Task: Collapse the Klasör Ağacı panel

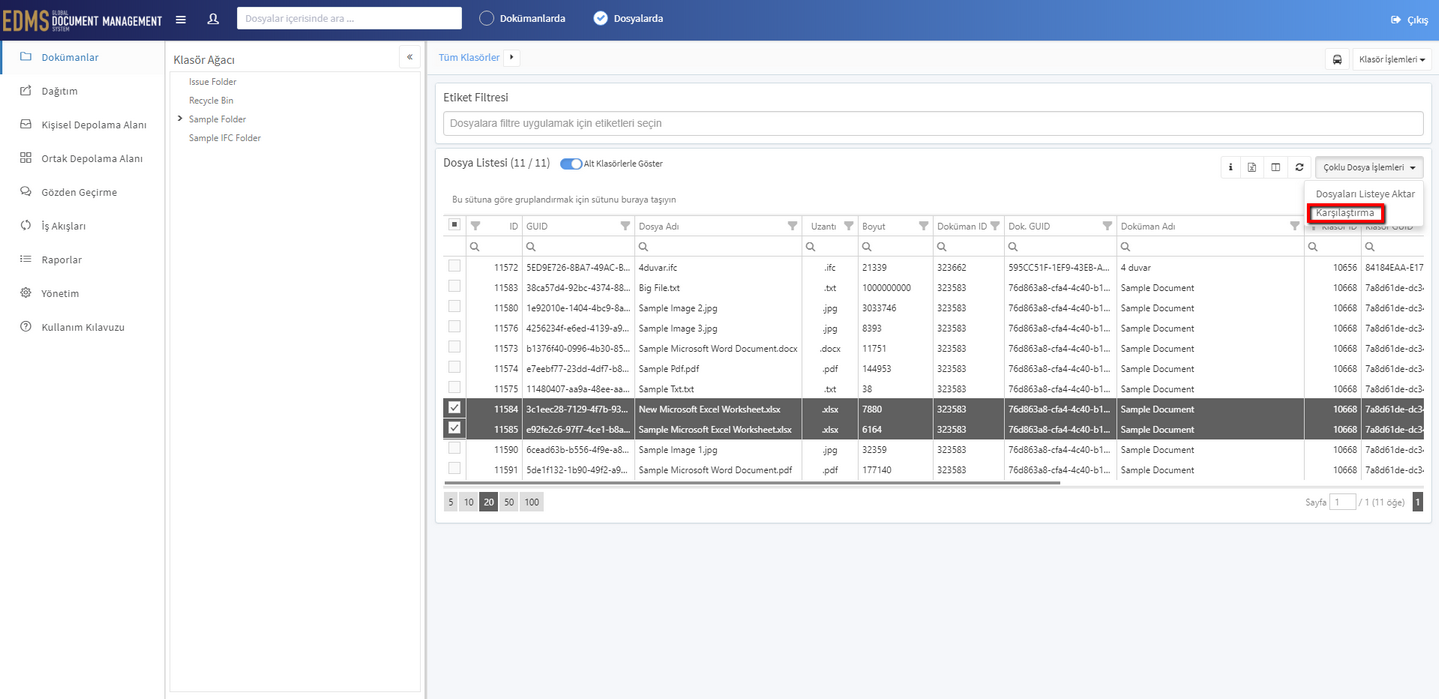Action: [x=409, y=57]
